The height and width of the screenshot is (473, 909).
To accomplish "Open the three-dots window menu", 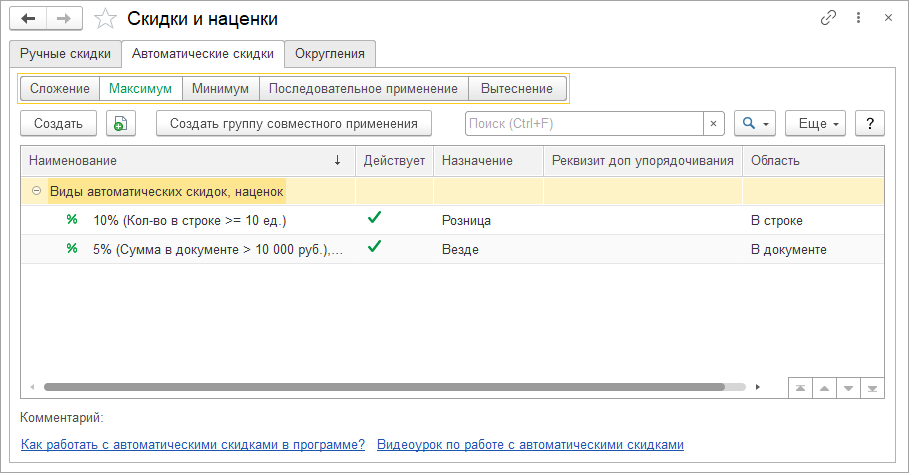I will click(858, 18).
